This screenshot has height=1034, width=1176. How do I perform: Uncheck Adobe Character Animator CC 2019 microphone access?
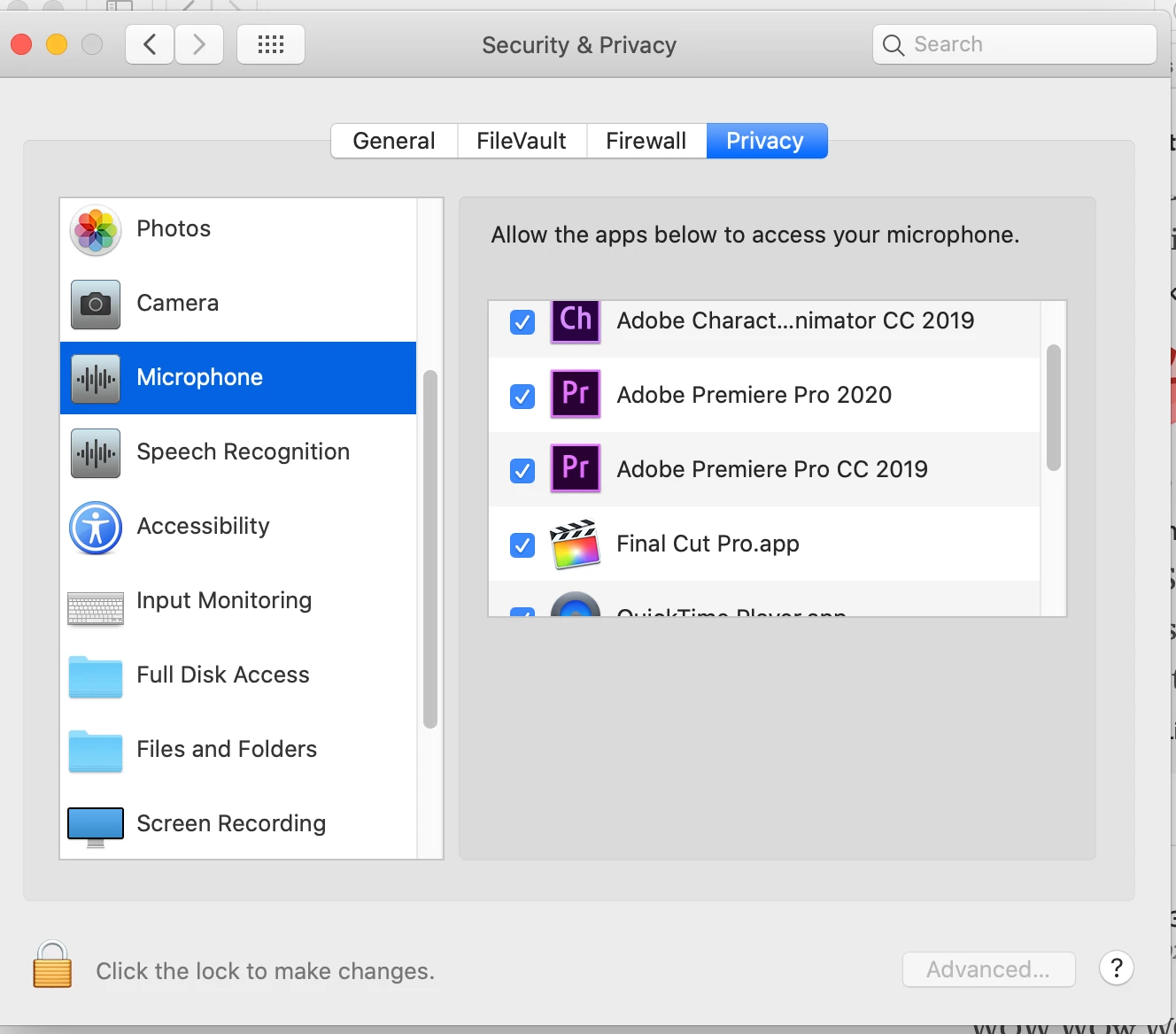[x=522, y=322]
